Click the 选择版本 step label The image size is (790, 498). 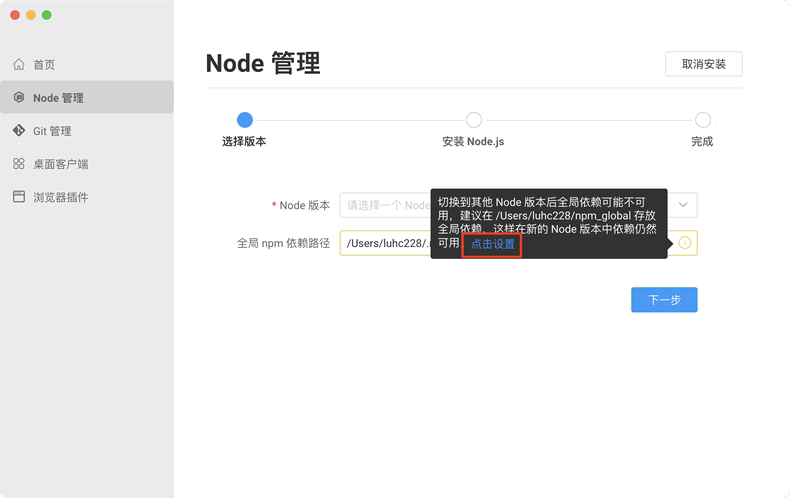click(x=244, y=142)
